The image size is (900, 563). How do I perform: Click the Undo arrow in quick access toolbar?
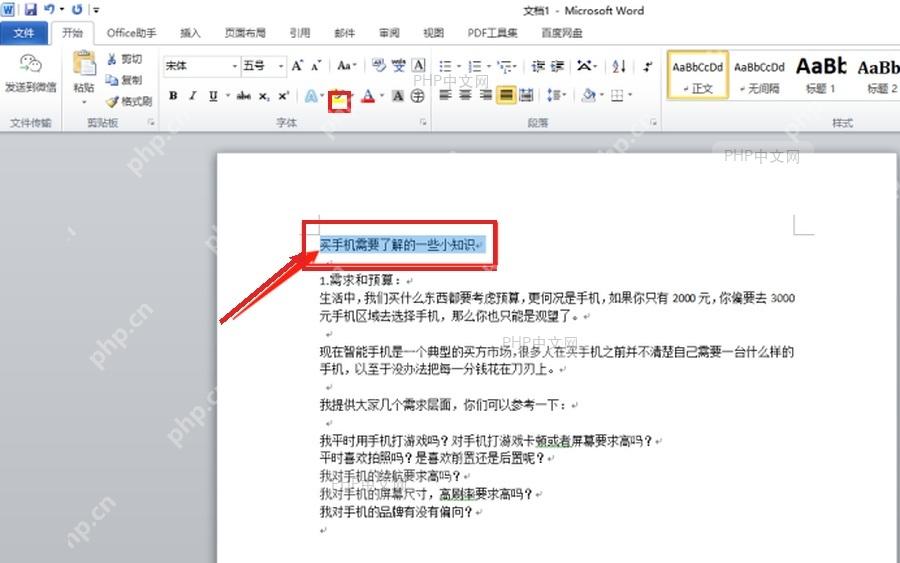pyautogui.click(x=49, y=9)
